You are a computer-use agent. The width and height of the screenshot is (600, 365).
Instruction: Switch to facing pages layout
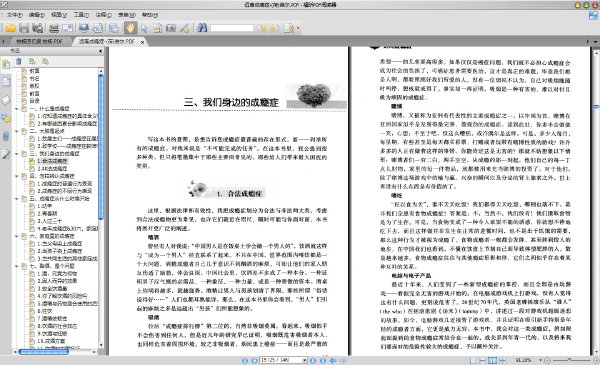pos(492,360)
